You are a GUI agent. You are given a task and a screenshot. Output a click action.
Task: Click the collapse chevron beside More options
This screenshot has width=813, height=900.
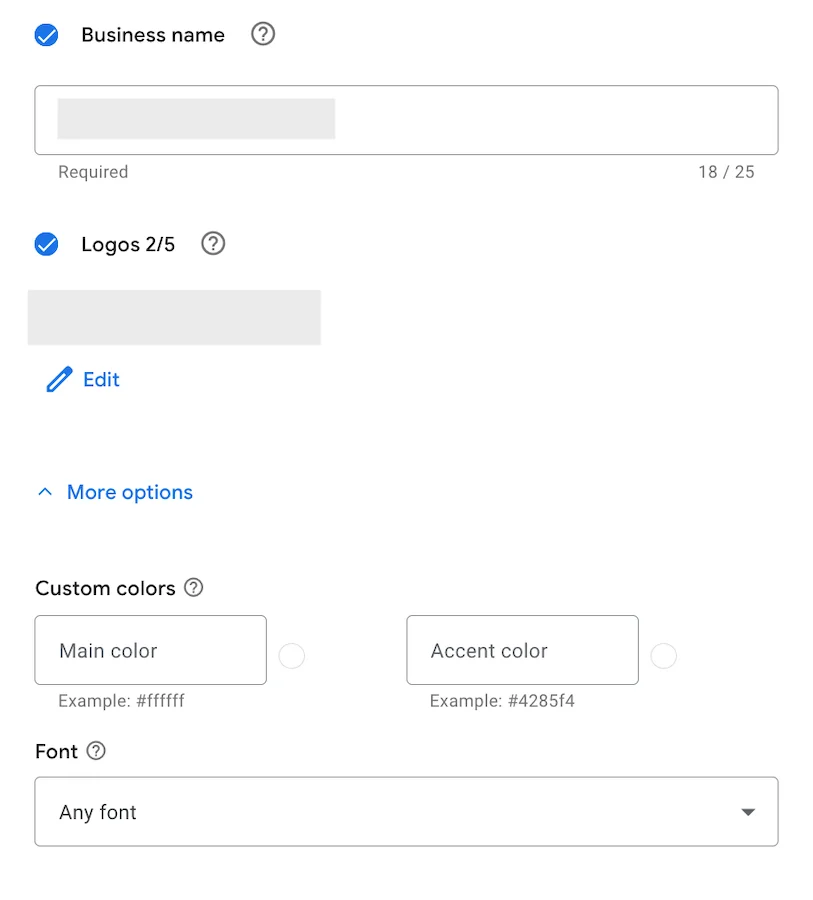pos(44,491)
